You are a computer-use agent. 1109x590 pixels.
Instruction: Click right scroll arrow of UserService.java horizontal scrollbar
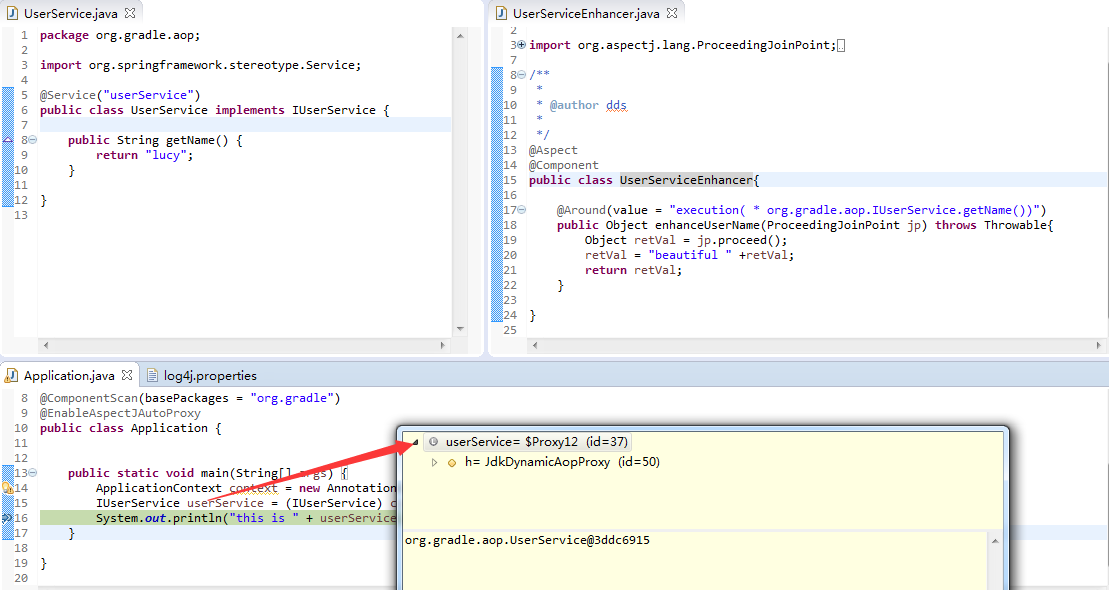pyautogui.click(x=443, y=345)
